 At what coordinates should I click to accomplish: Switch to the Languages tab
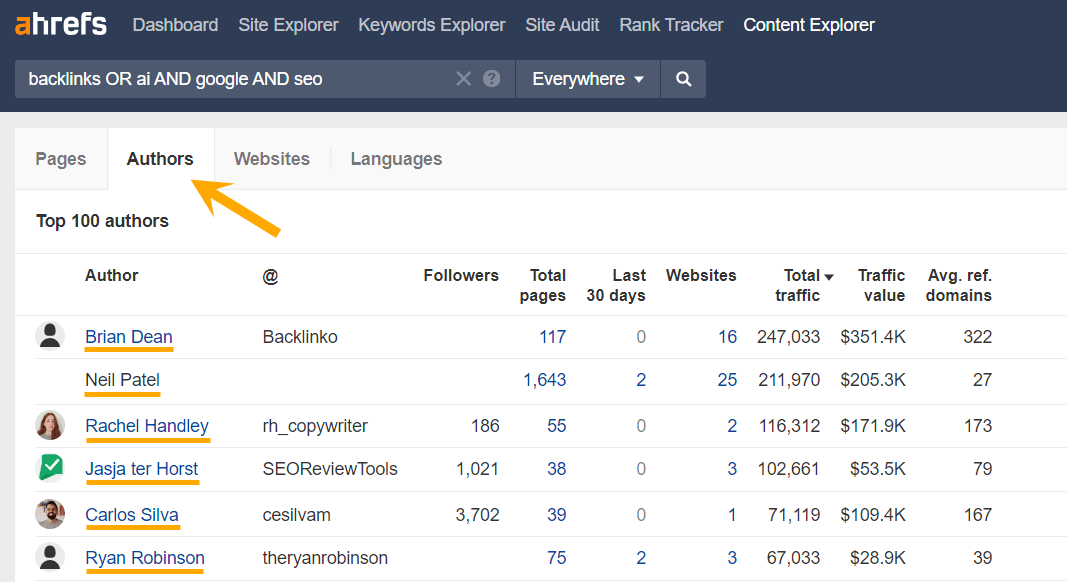[396, 158]
